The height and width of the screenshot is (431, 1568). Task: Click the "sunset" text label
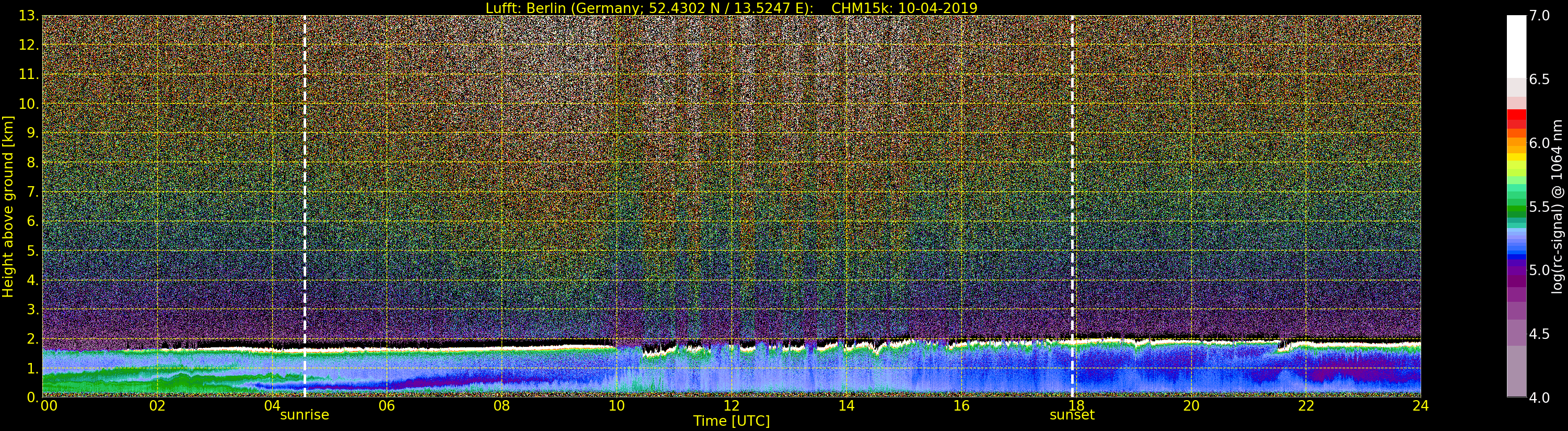click(x=1071, y=415)
